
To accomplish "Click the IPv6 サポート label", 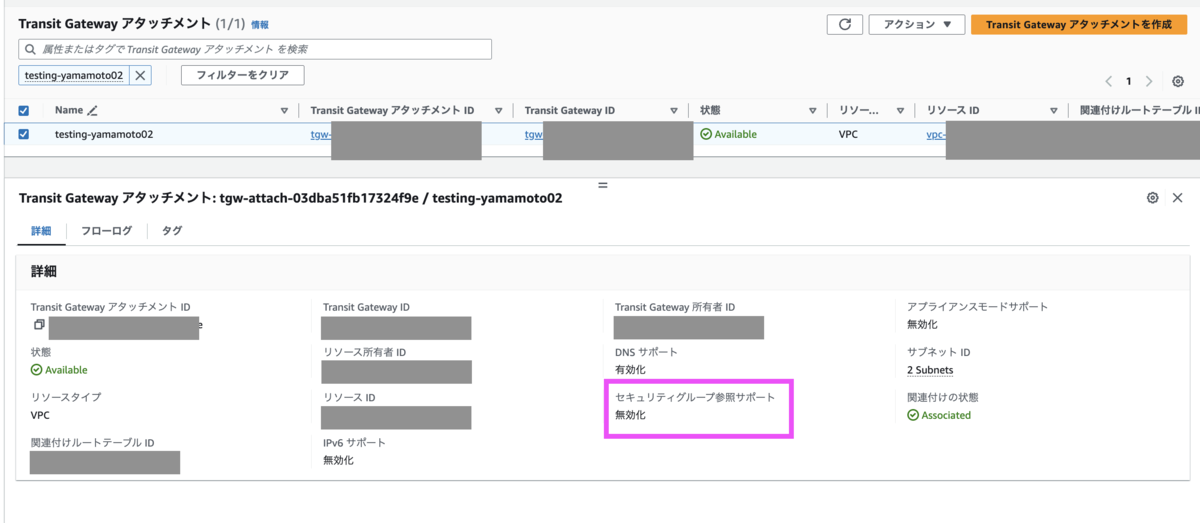I will (x=354, y=442).
